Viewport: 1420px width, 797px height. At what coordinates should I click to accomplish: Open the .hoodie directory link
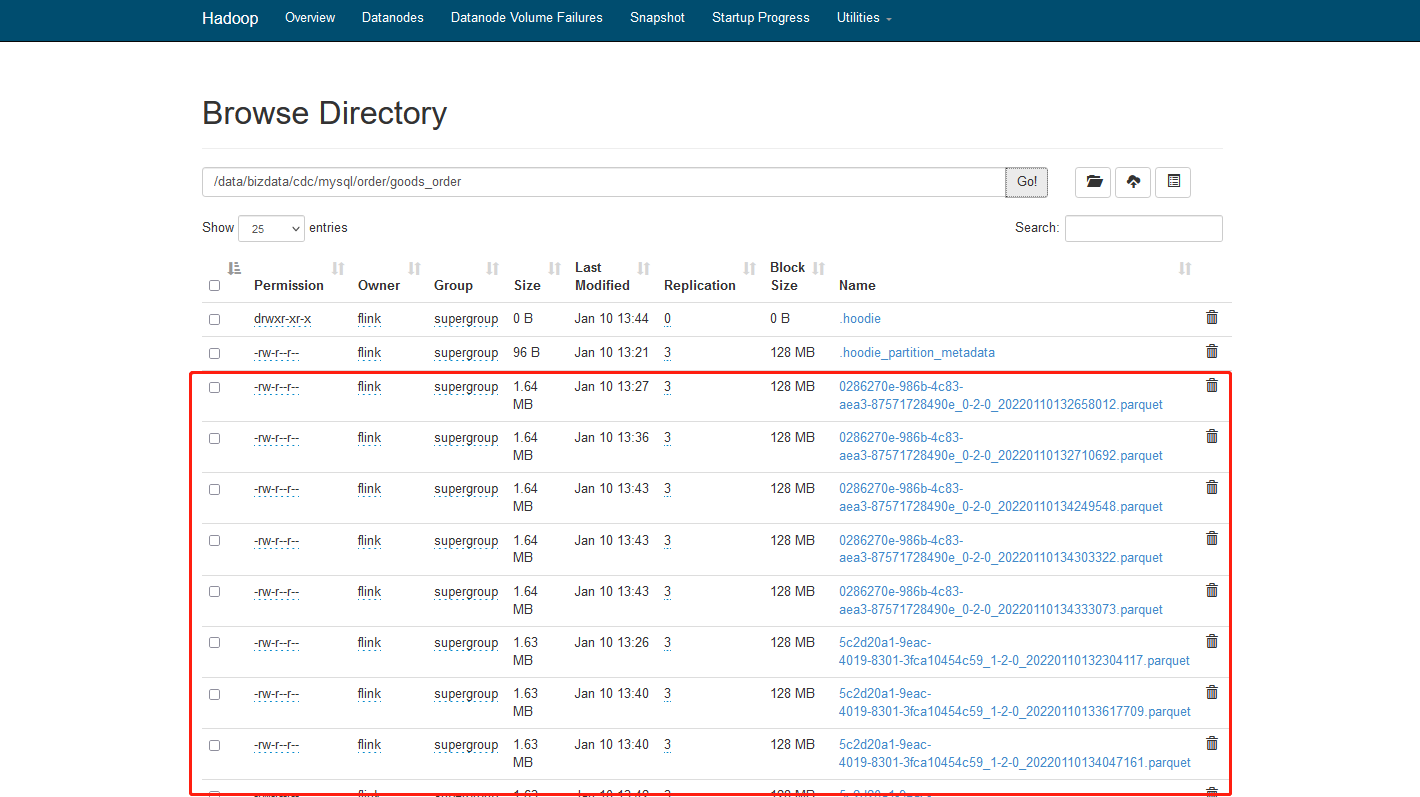pyautogui.click(x=860, y=319)
